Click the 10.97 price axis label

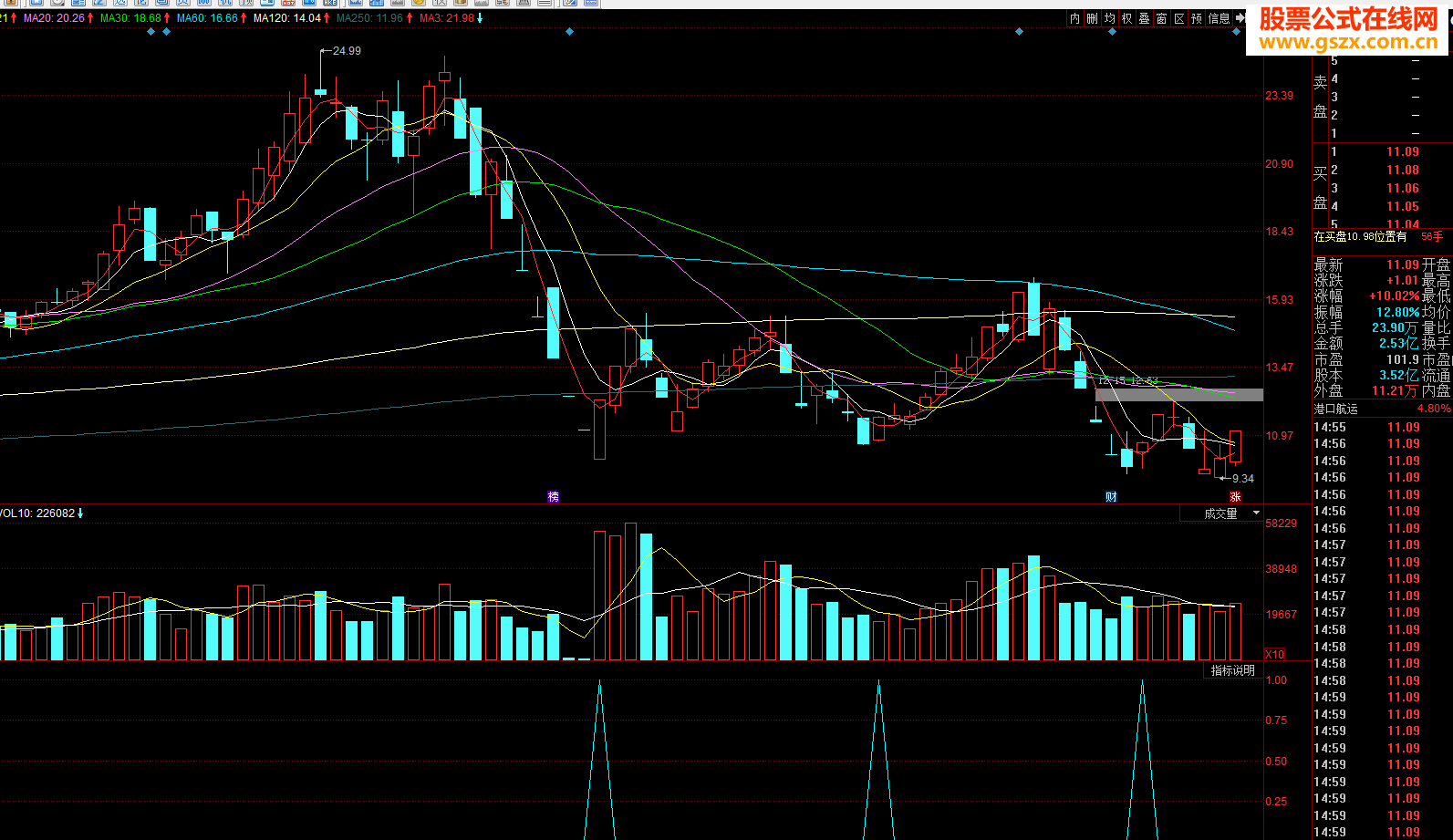1279,435
